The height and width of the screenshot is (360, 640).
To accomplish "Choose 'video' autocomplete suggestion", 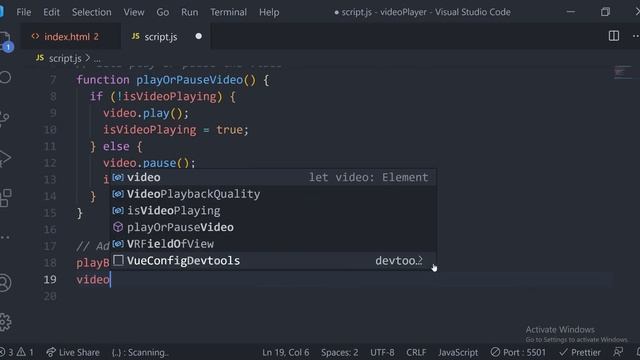I will coord(273,177).
